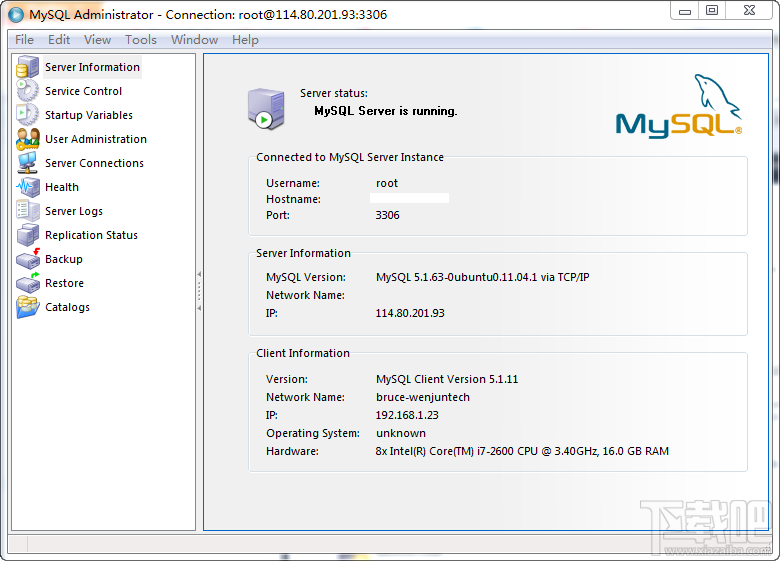Click the Health pulse icon
The image size is (780, 561).
[x=27, y=187]
